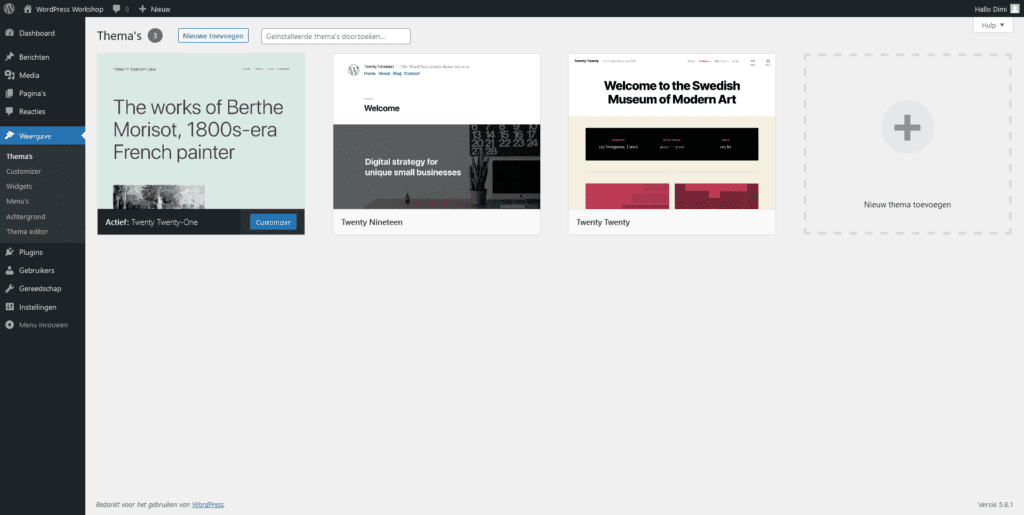Click the Versie 5.8.1 footer text
Image resolution: width=1024 pixels, height=515 pixels.
995,505
